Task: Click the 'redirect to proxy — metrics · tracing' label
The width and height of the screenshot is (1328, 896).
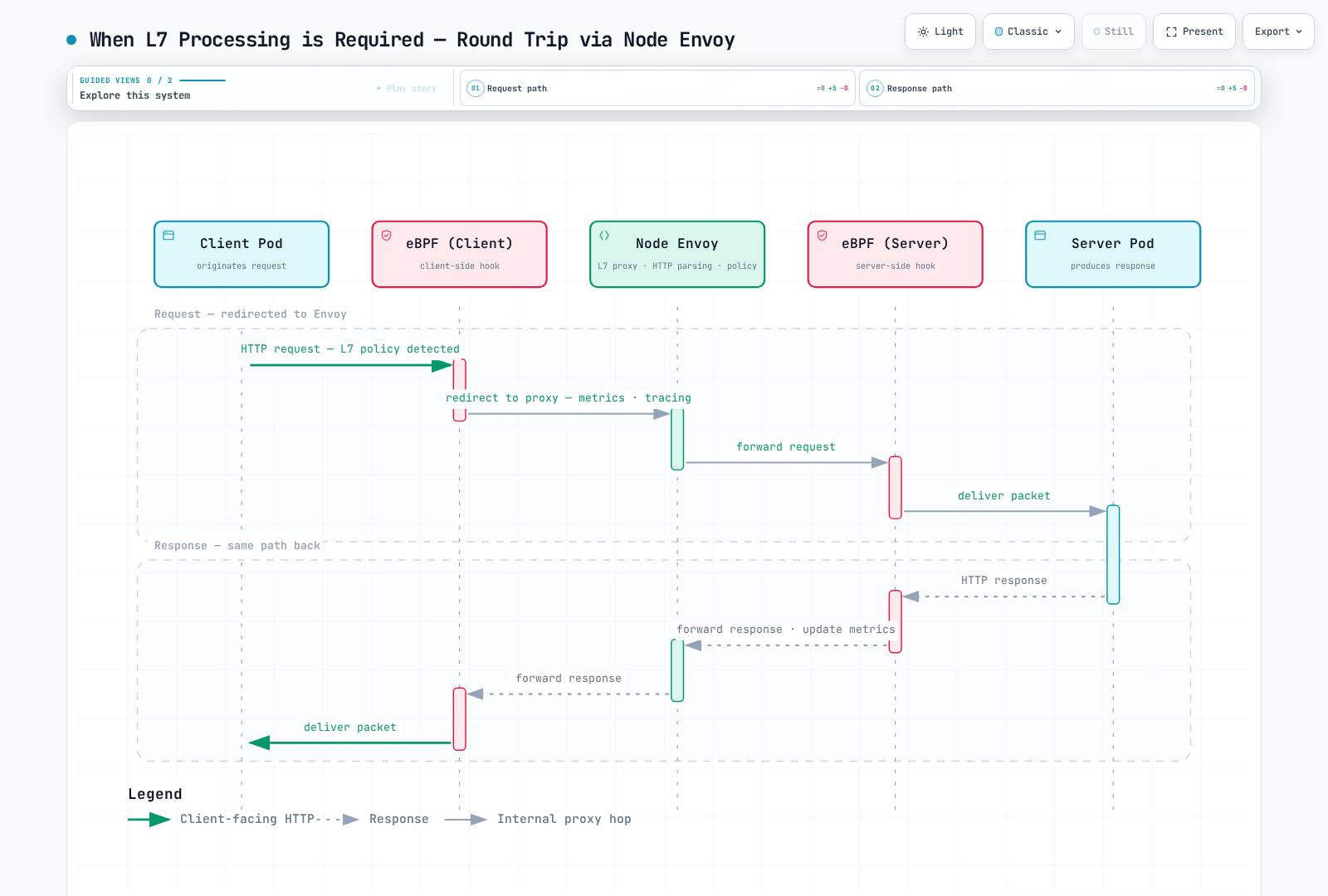Action: tap(569, 398)
